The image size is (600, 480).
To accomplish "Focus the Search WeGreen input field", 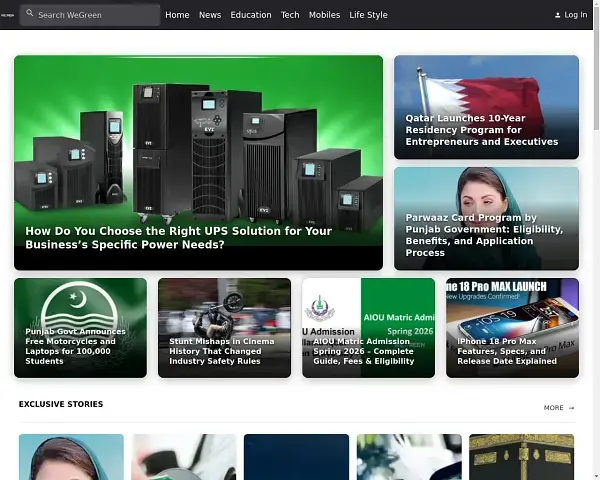I will pos(95,15).
